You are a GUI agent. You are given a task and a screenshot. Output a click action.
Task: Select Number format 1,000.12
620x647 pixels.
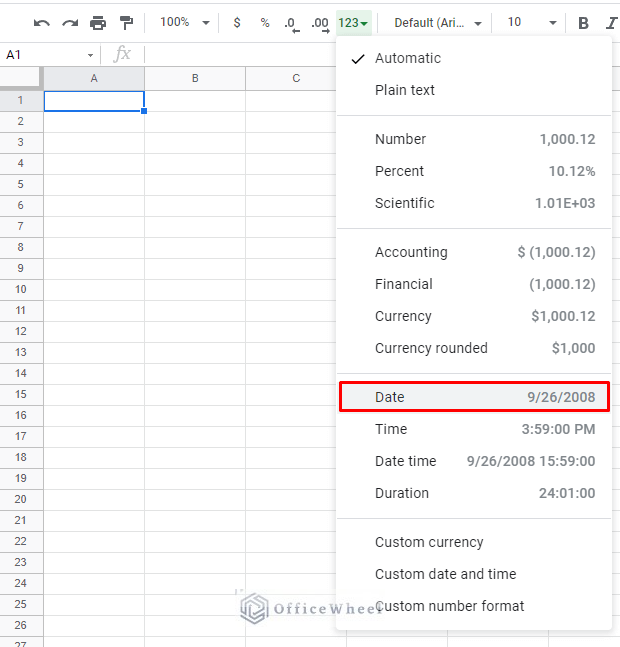[474, 139]
